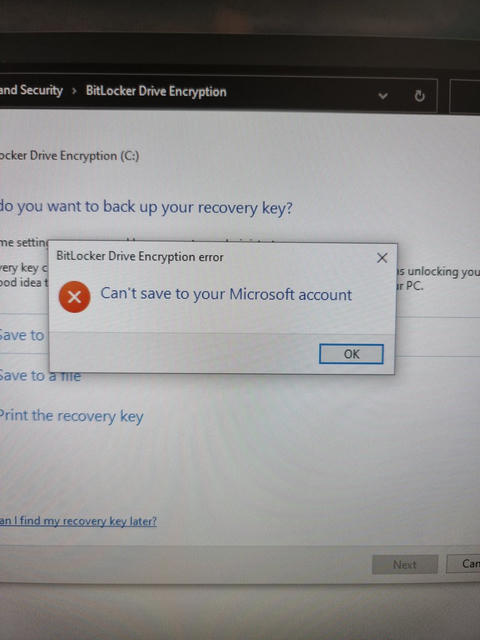Select the 'and Security' breadcrumb item
480x640 pixels.
click(31, 90)
